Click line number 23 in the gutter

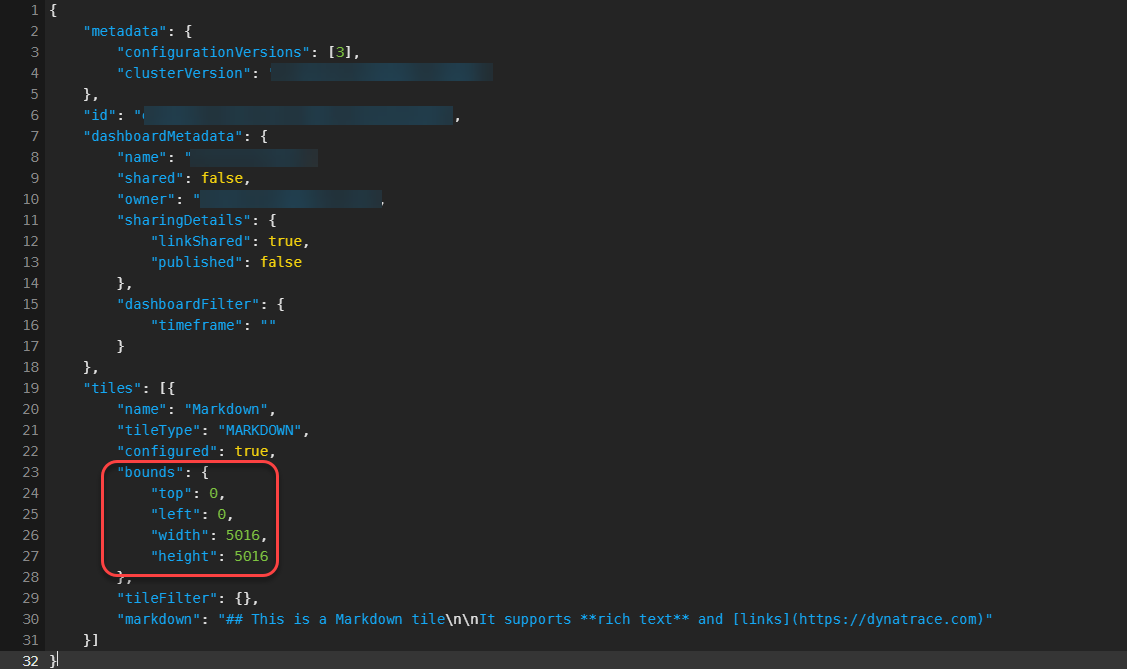tap(28, 472)
